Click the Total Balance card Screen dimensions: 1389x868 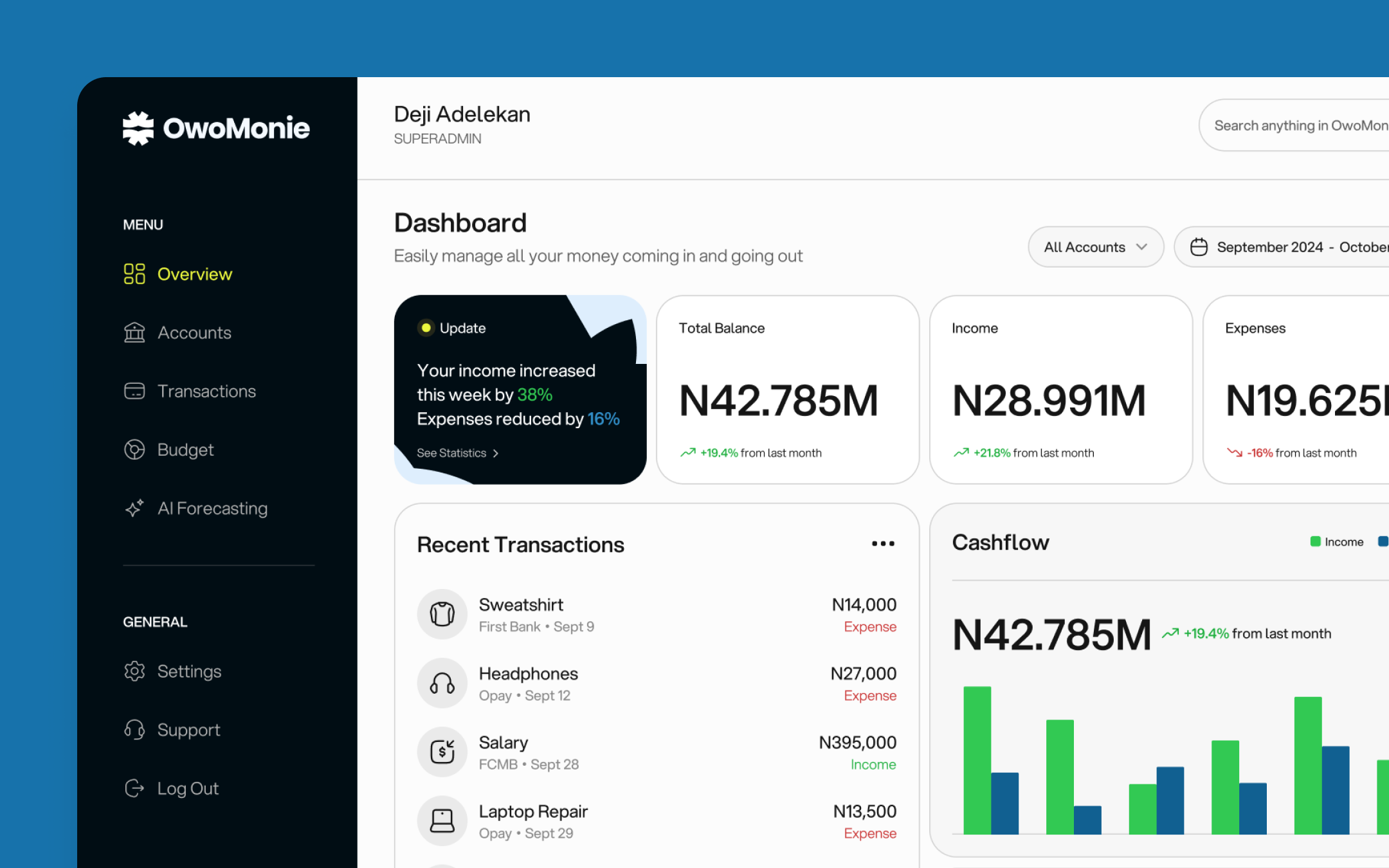point(788,390)
